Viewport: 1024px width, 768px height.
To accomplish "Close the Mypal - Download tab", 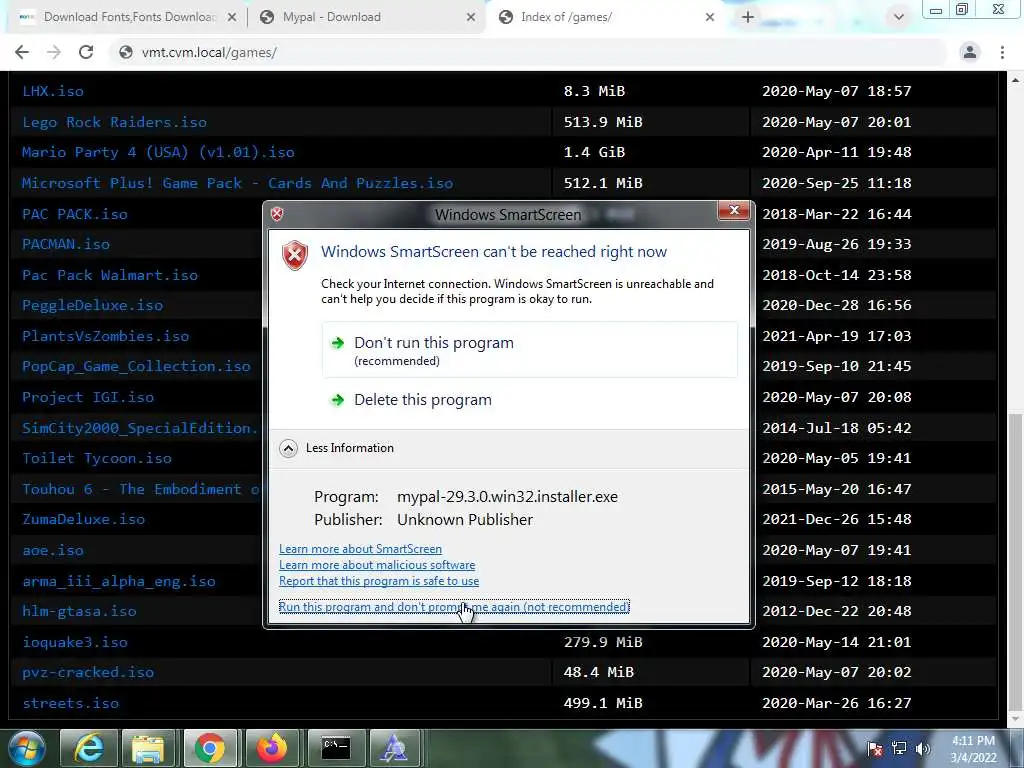I will pyautogui.click(x=471, y=17).
